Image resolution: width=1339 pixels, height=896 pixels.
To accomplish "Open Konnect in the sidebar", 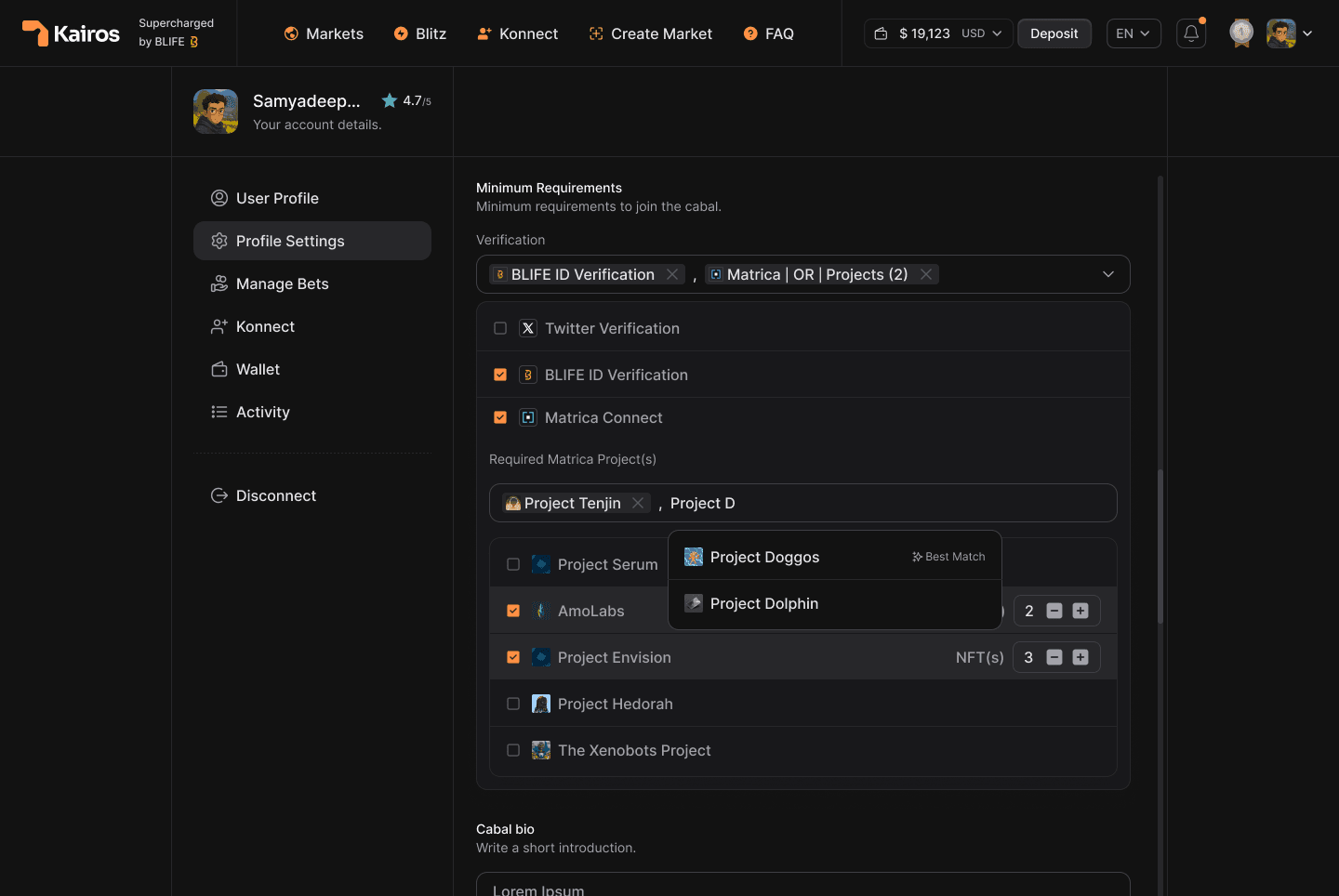I will tap(312, 326).
